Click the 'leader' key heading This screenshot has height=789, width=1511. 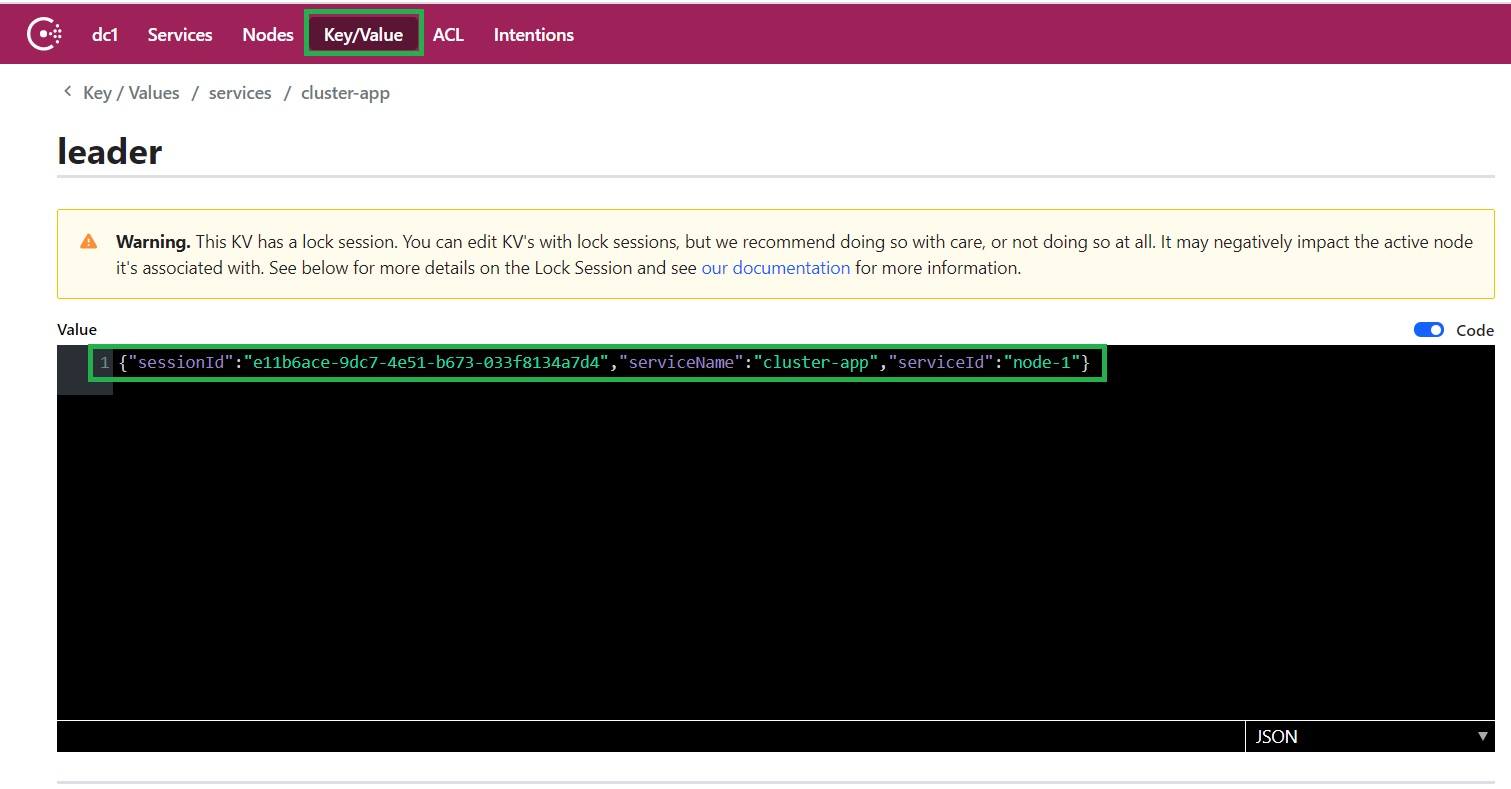click(110, 151)
